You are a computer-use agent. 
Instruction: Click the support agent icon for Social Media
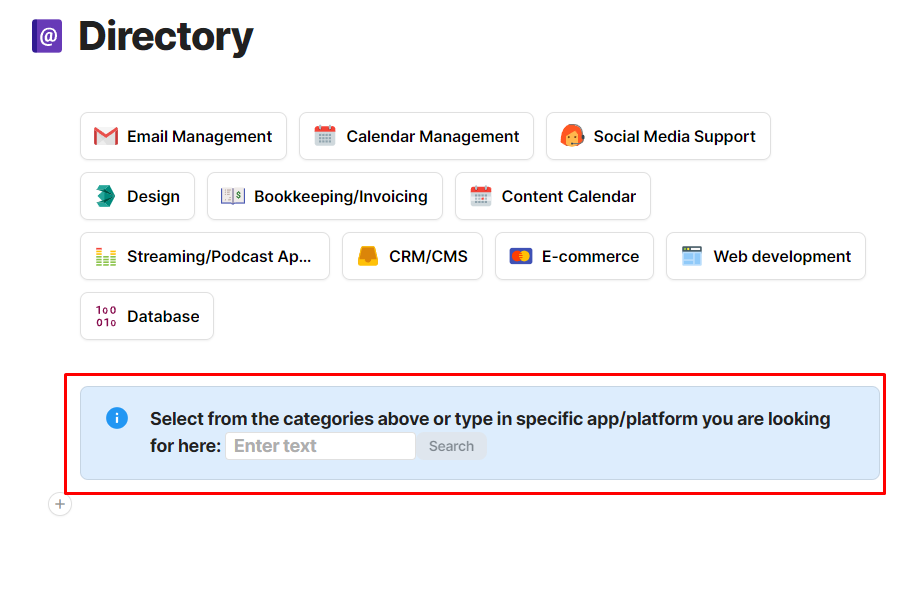pyautogui.click(x=572, y=136)
